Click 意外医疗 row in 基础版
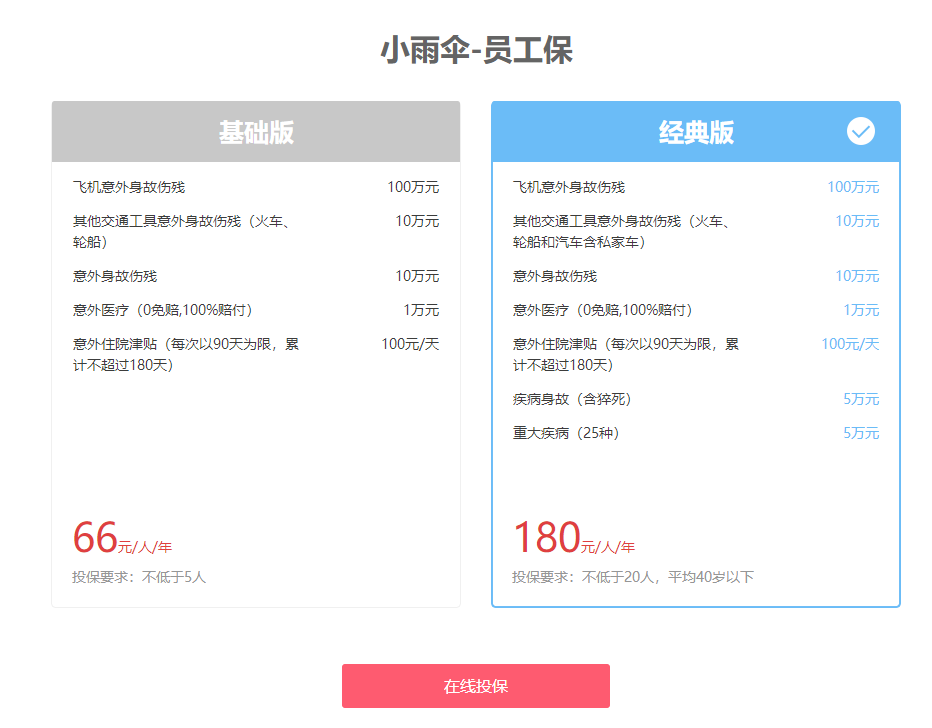This screenshot has height=728, width=932. (256, 310)
